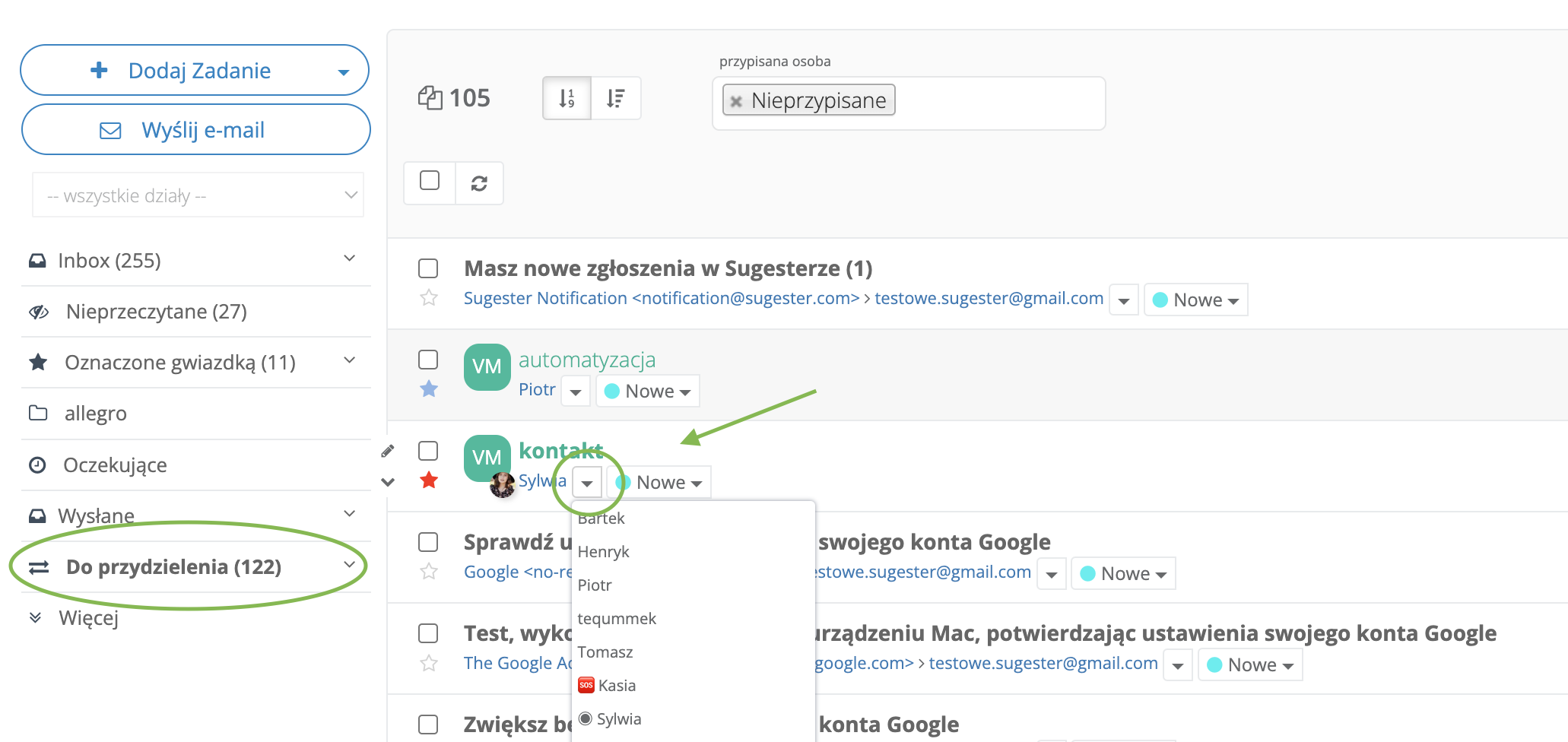
Task: Click inside the przypisana osoba filter field
Action: tap(996, 103)
